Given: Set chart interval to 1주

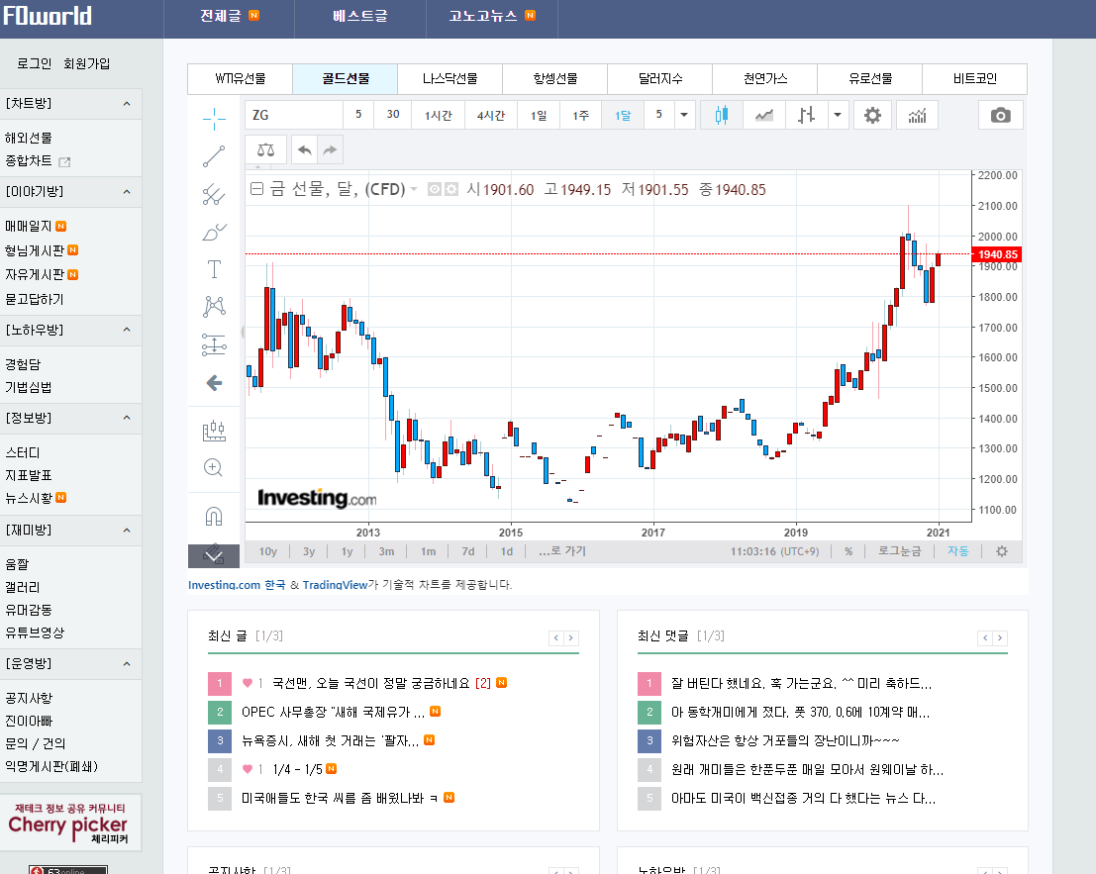Looking at the screenshot, I should (x=581, y=115).
